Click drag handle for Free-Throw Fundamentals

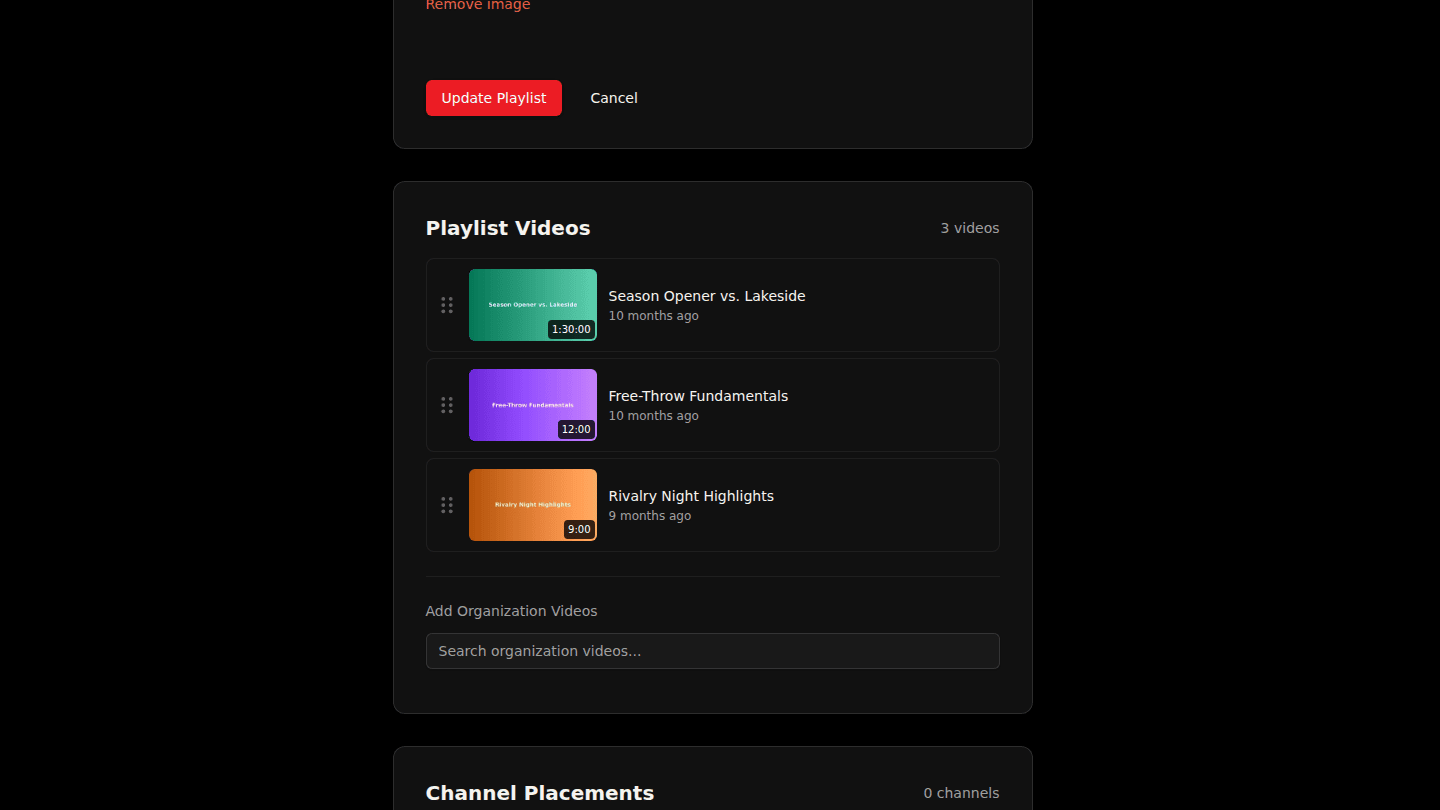[x=447, y=405]
